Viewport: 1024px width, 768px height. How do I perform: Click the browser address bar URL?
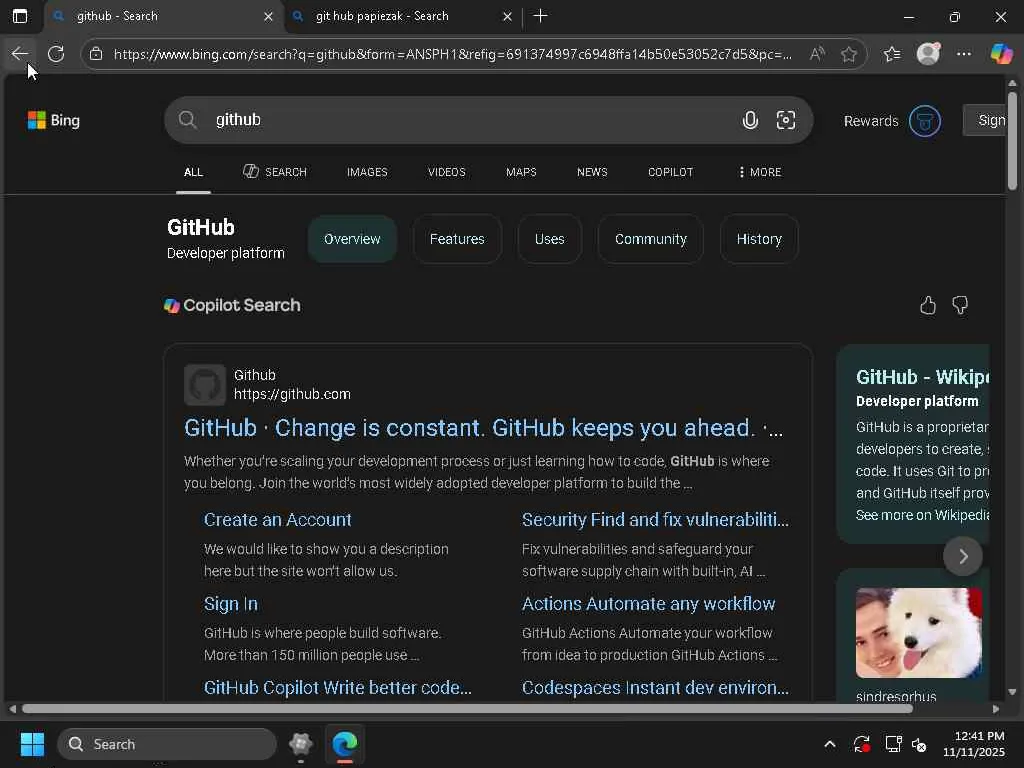coord(452,54)
